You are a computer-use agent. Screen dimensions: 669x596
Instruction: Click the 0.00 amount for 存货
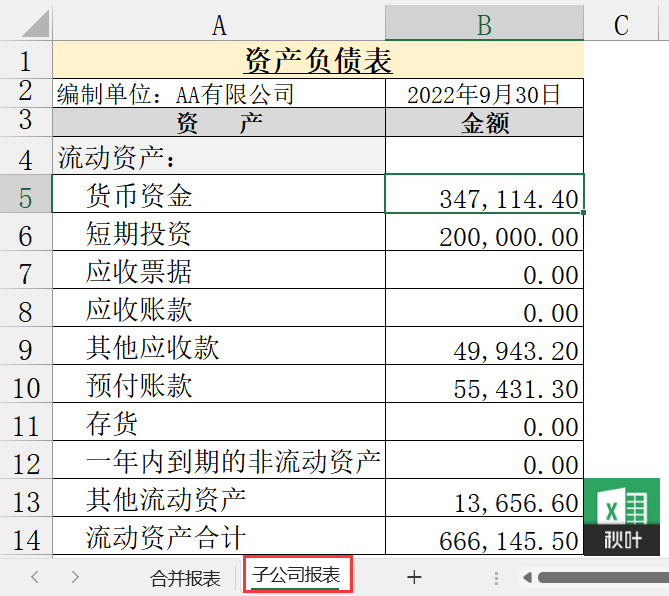[484, 422]
